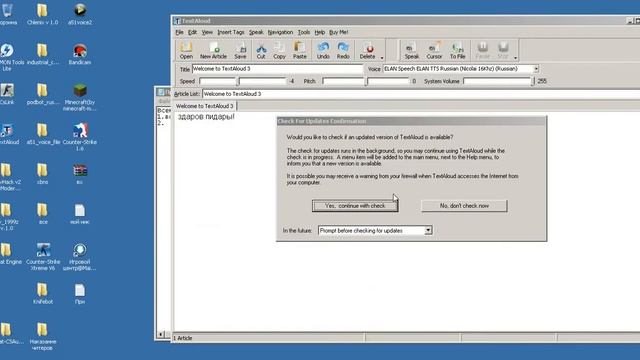This screenshot has width=640, height=360.
Task: Open the Buy Me! menu
Action: [x=338, y=32]
